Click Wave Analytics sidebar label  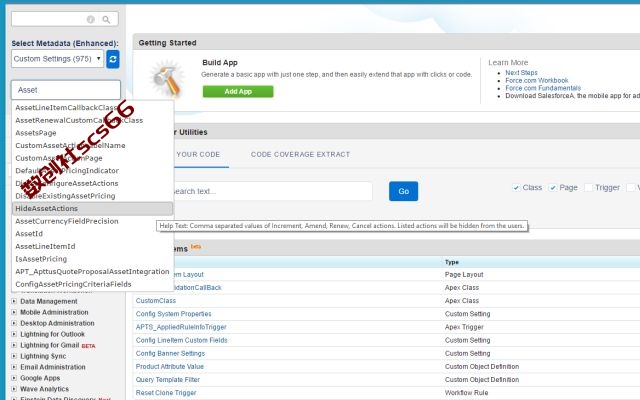pyautogui.click(x=44, y=389)
